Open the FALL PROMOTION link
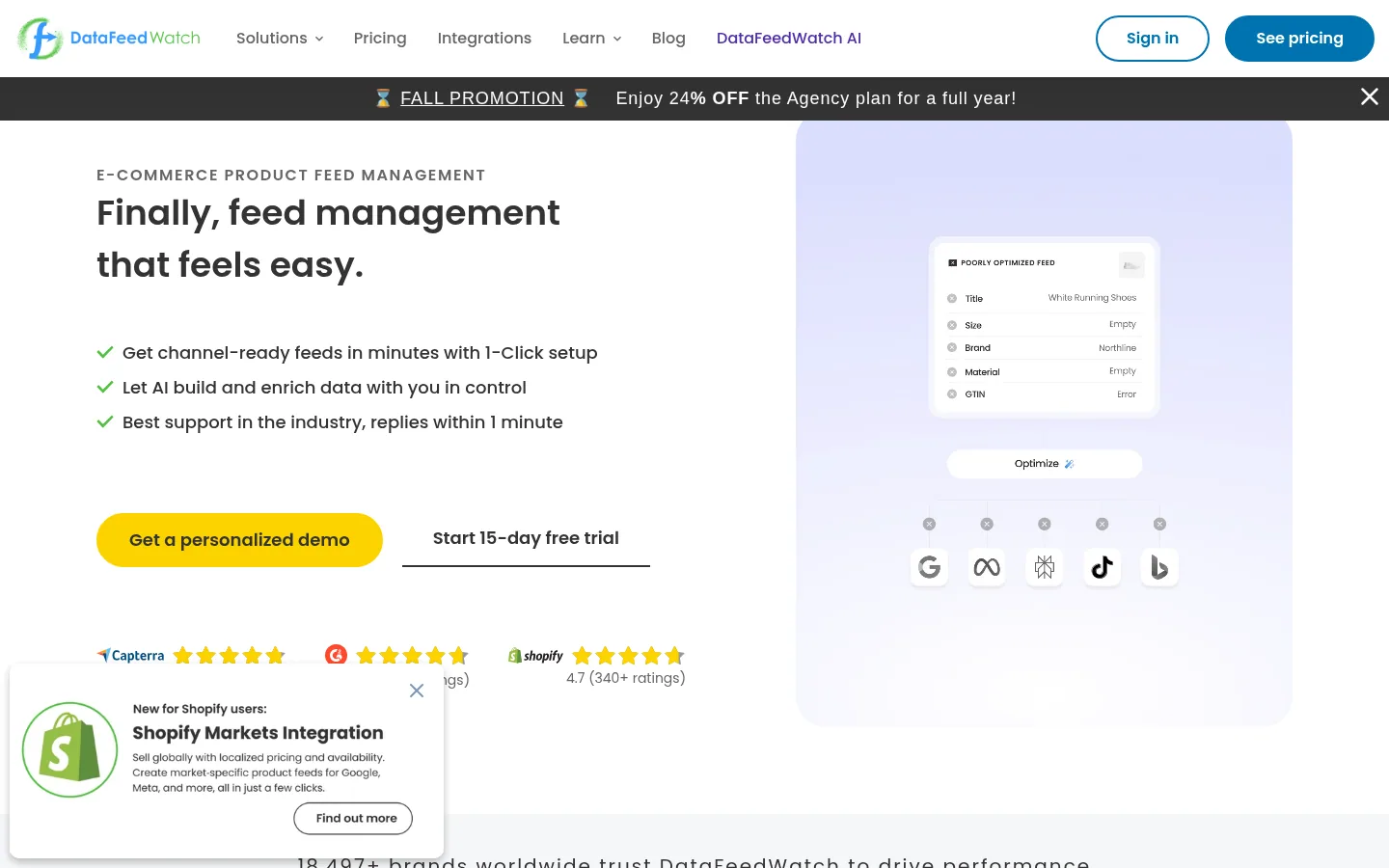Image resolution: width=1389 pixels, height=868 pixels. tap(482, 98)
